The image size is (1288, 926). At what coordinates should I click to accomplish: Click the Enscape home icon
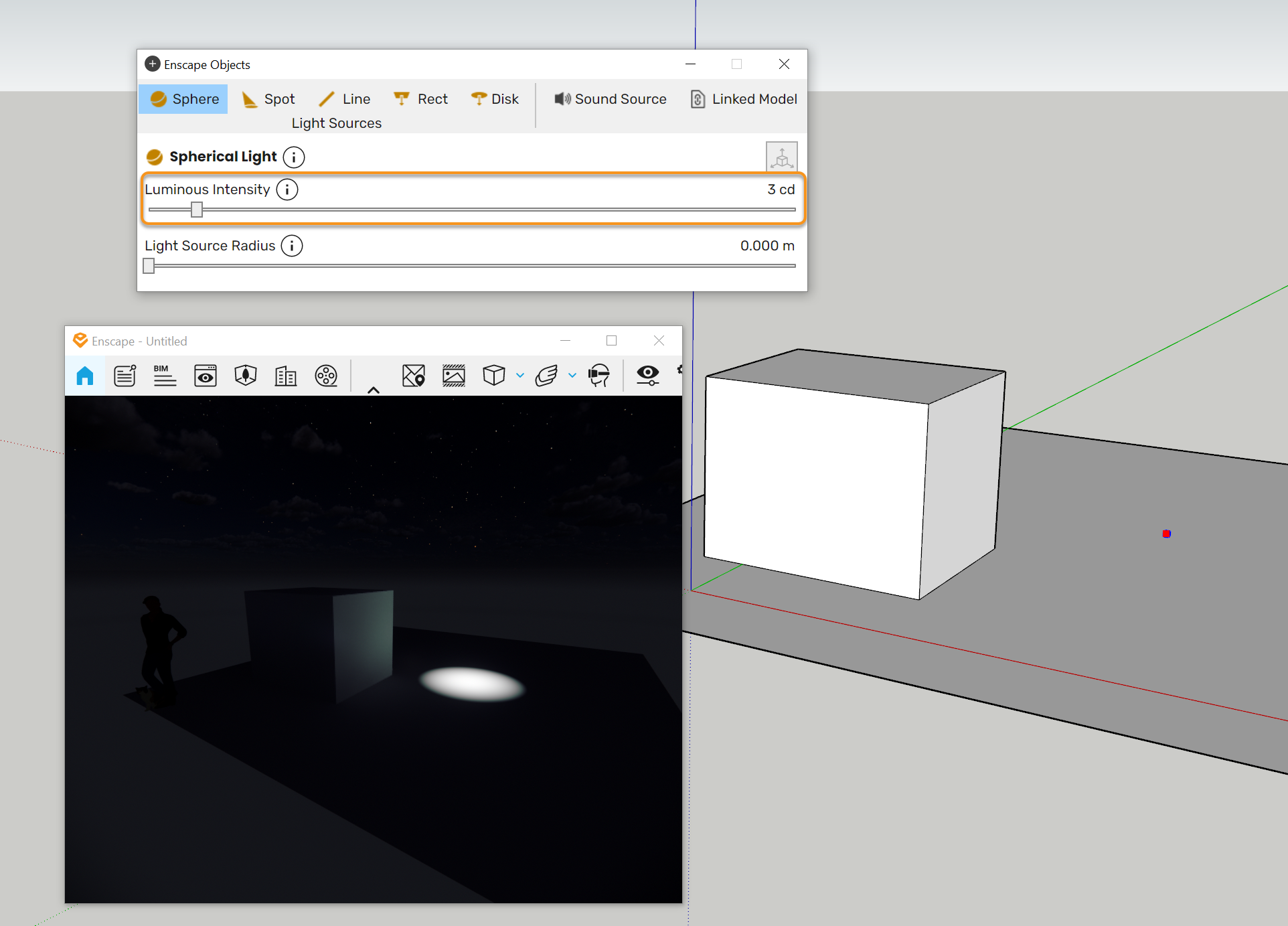pos(85,376)
